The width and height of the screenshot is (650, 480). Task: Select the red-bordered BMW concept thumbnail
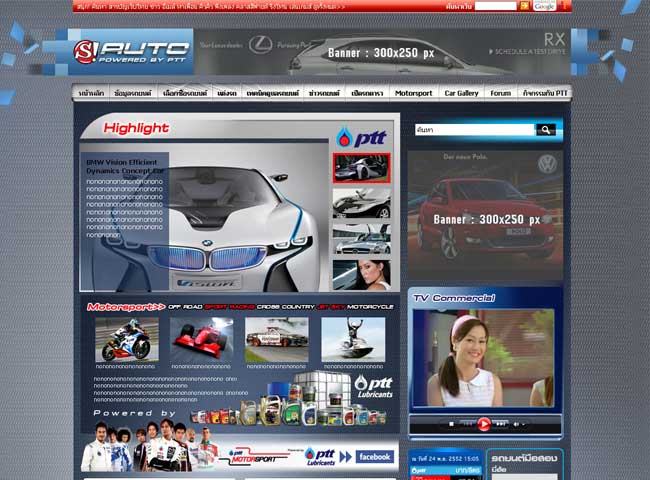coord(361,168)
